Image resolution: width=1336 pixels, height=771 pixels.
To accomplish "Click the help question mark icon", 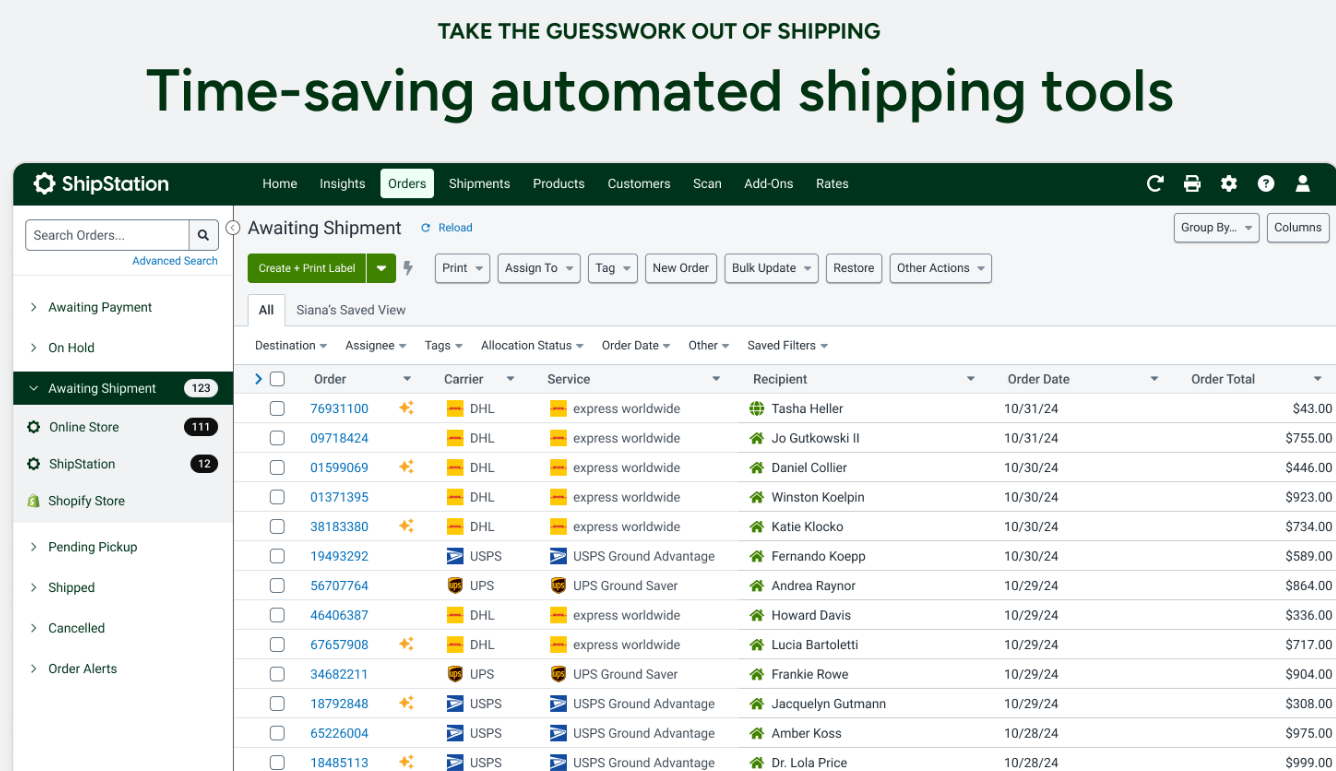I will coord(1266,183).
